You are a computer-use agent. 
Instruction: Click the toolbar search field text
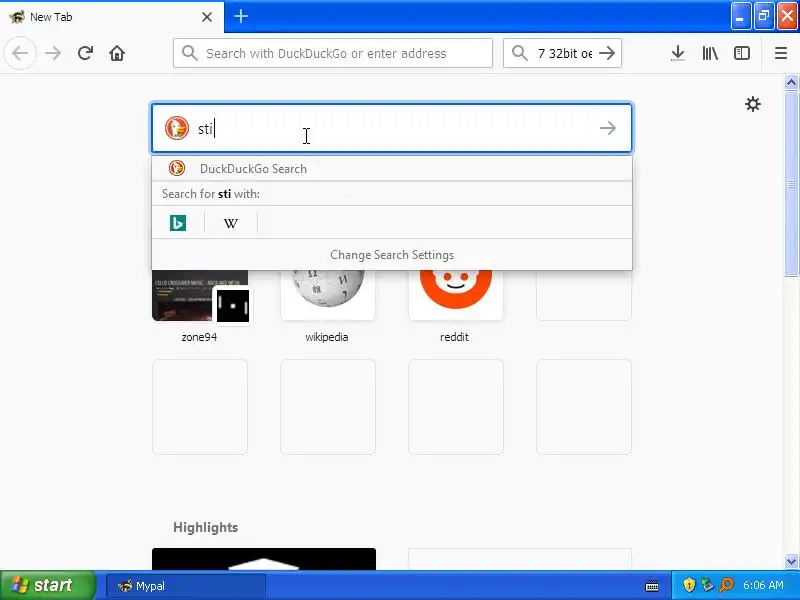(x=565, y=53)
